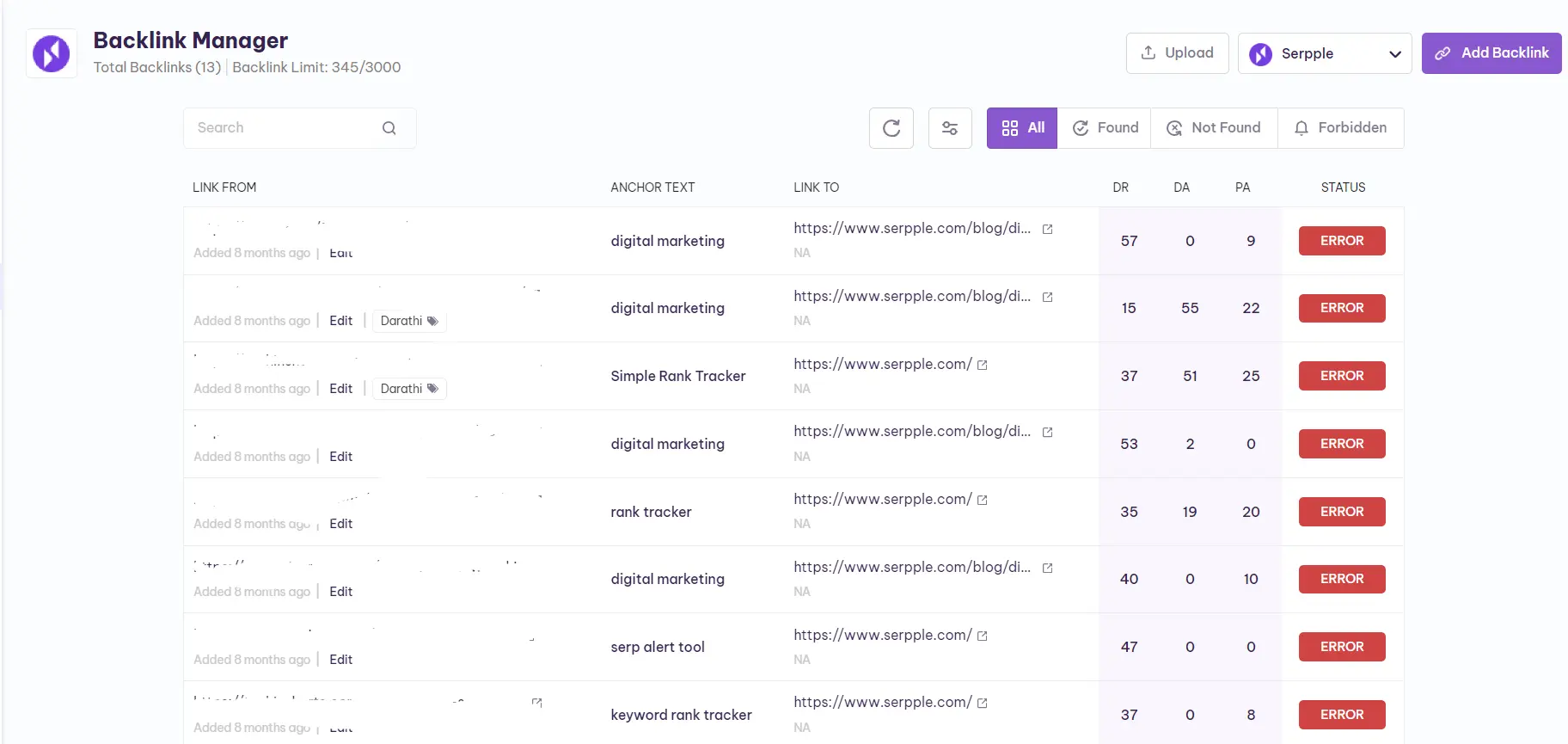The image size is (1568, 744).
Task: Edit the backlink in DR 40 row
Action: 341,592
